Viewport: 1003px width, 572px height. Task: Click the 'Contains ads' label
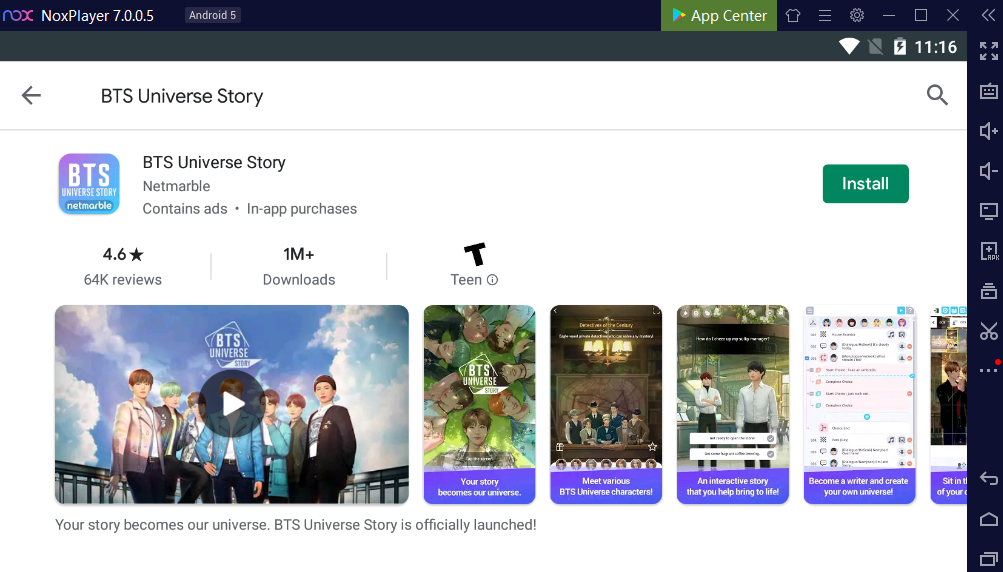click(x=185, y=209)
